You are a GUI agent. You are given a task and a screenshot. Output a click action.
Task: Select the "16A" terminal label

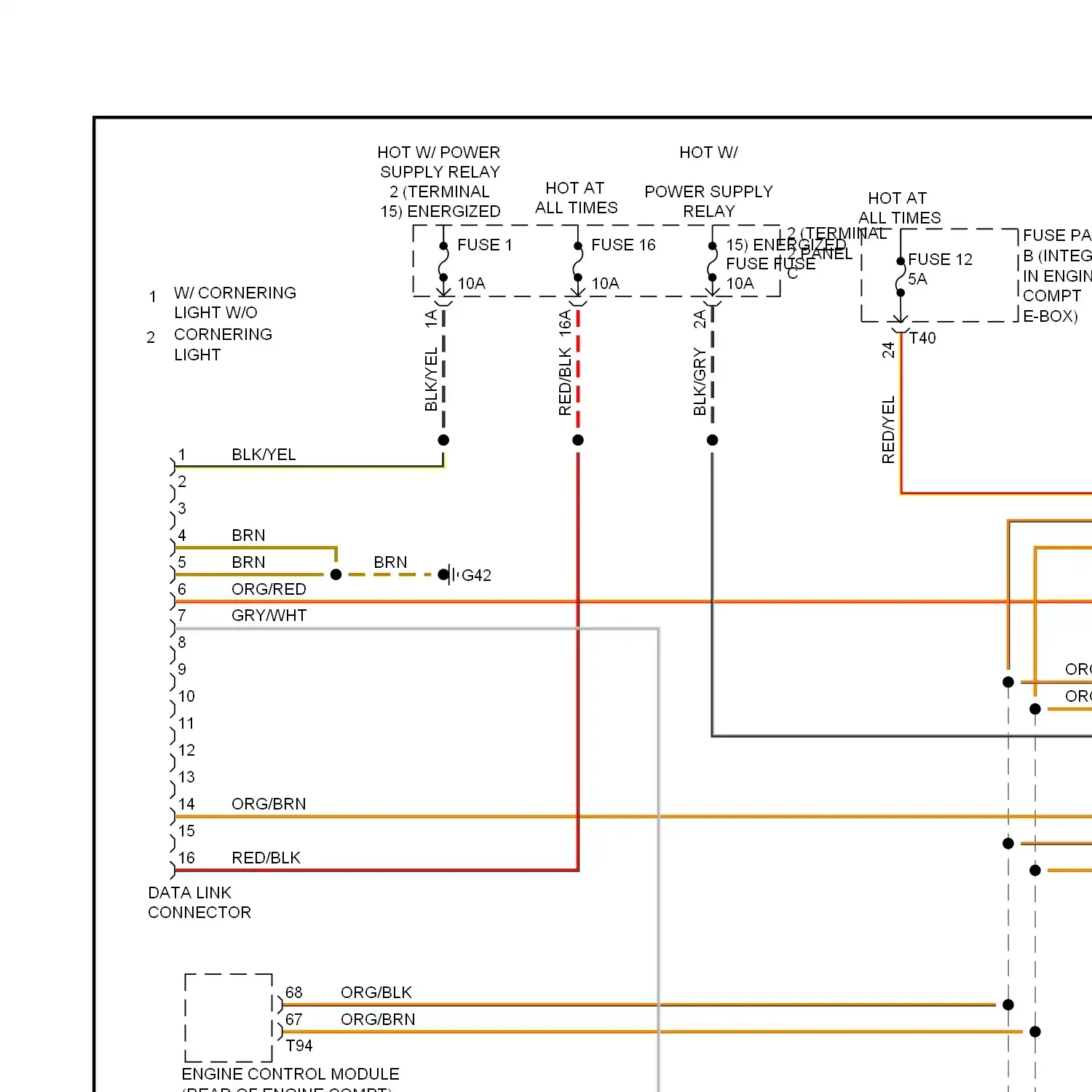click(x=566, y=323)
